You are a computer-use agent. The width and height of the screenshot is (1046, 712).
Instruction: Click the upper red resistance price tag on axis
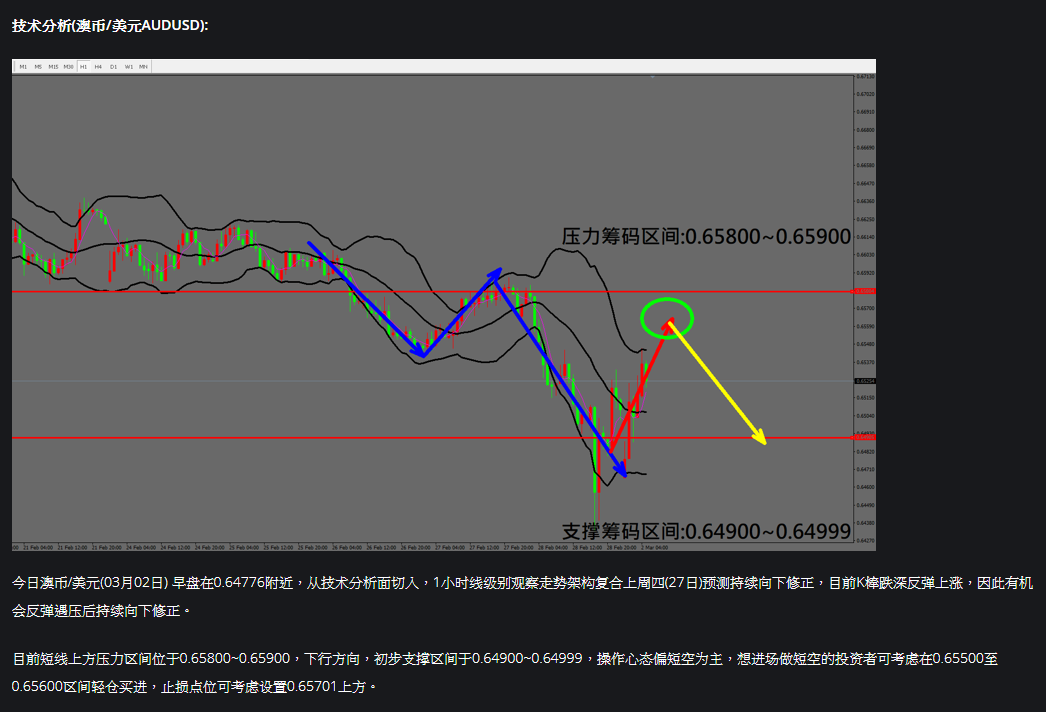click(x=865, y=292)
